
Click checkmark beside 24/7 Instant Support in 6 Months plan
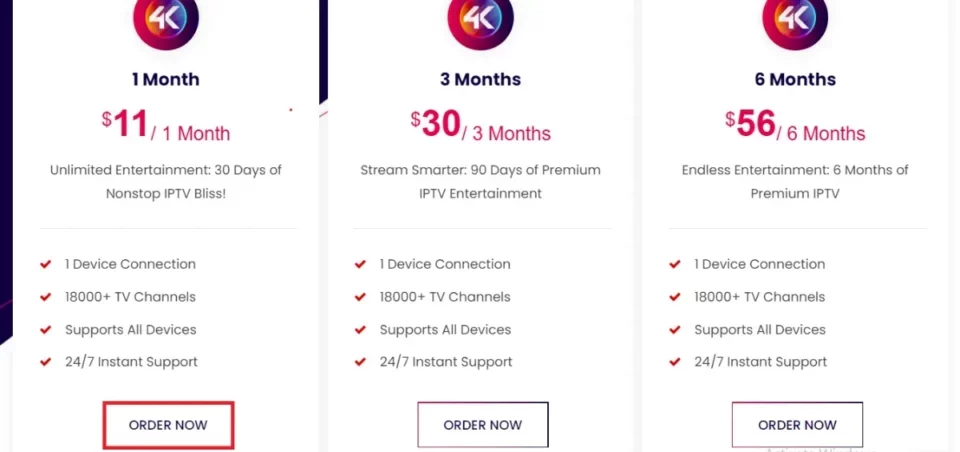tap(675, 362)
